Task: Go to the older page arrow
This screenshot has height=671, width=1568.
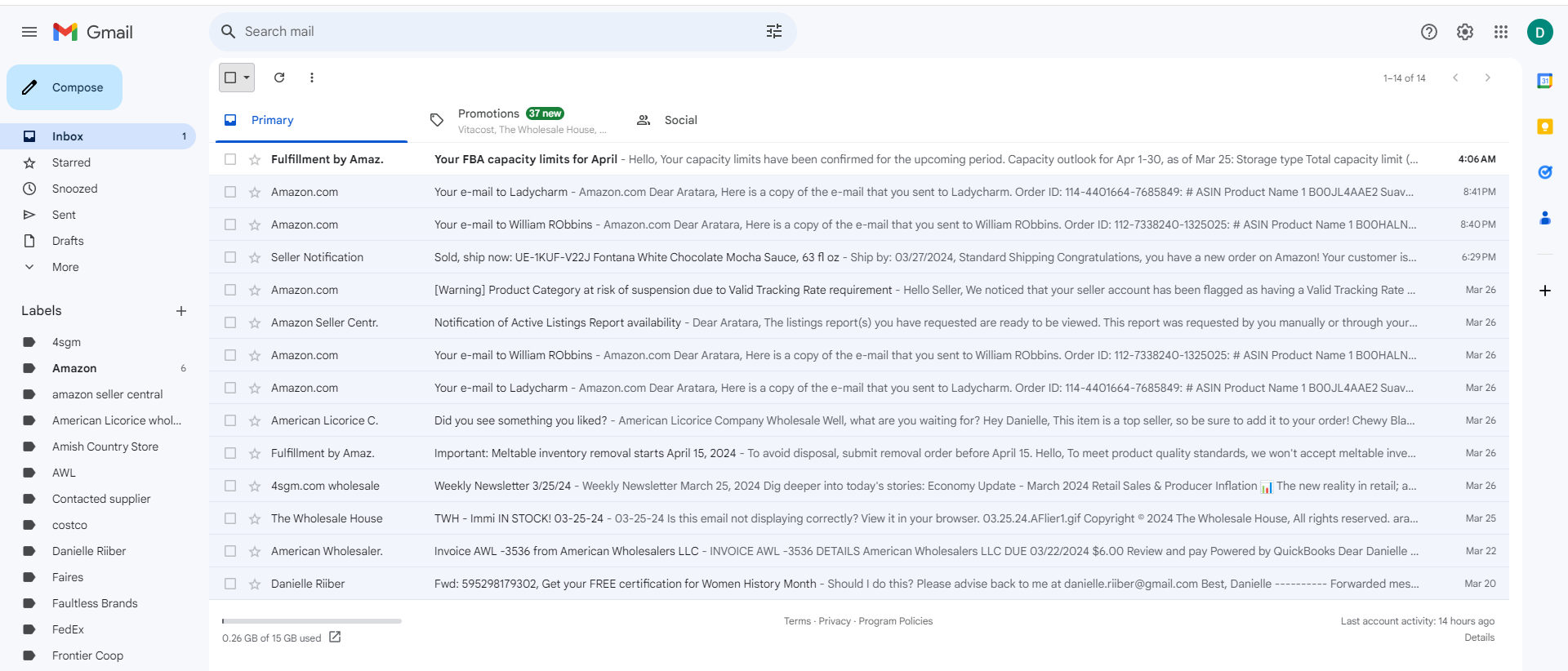Action: (x=1488, y=78)
